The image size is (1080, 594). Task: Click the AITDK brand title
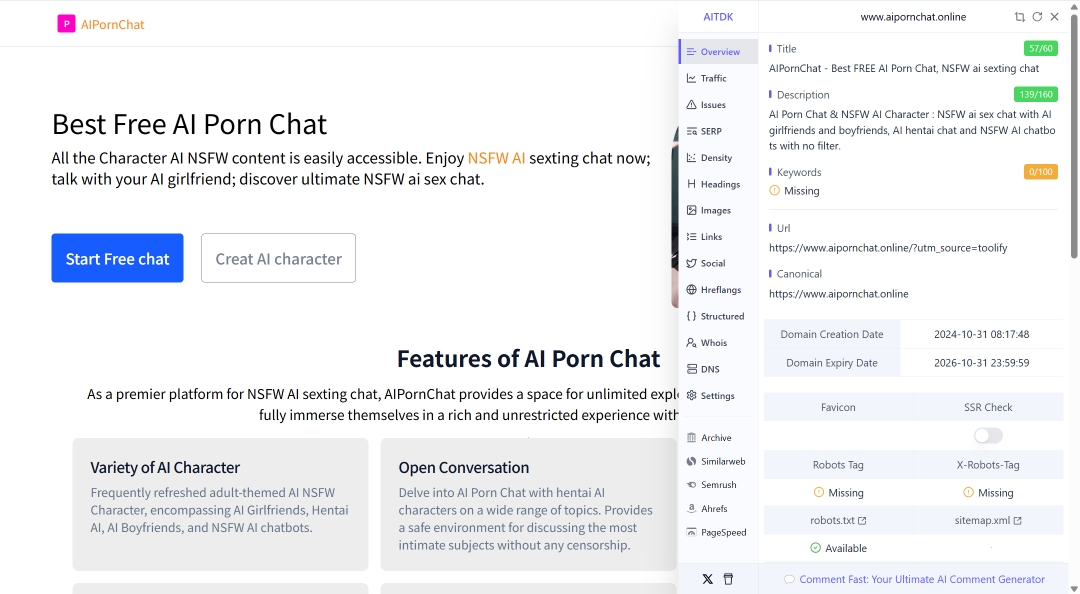tap(718, 17)
